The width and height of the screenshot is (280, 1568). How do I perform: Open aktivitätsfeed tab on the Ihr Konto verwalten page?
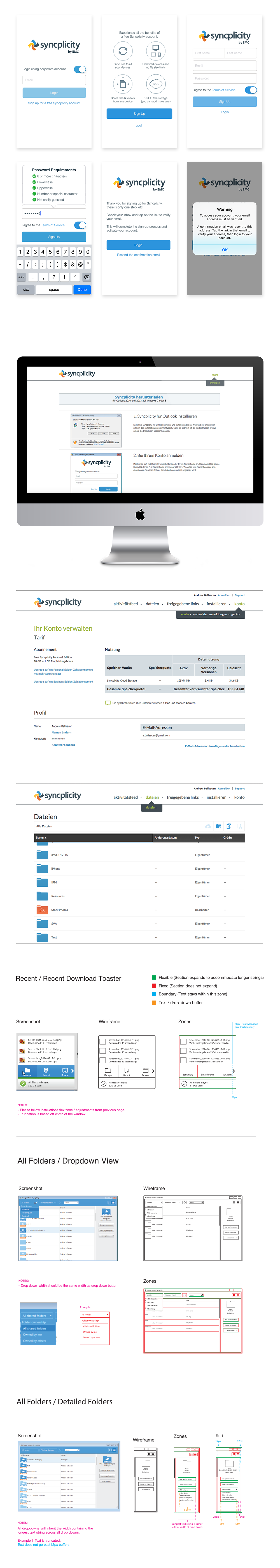pyautogui.click(x=125, y=604)
